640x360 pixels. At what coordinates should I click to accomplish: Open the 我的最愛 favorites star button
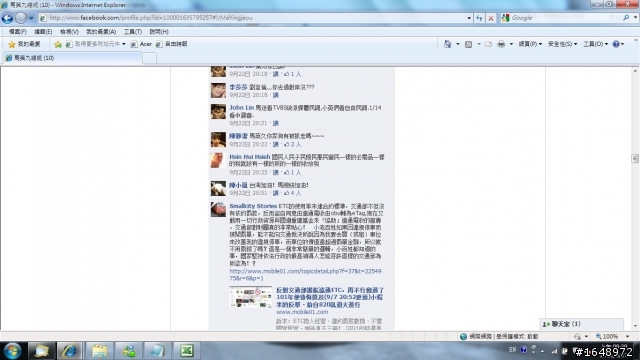[24, 44]
